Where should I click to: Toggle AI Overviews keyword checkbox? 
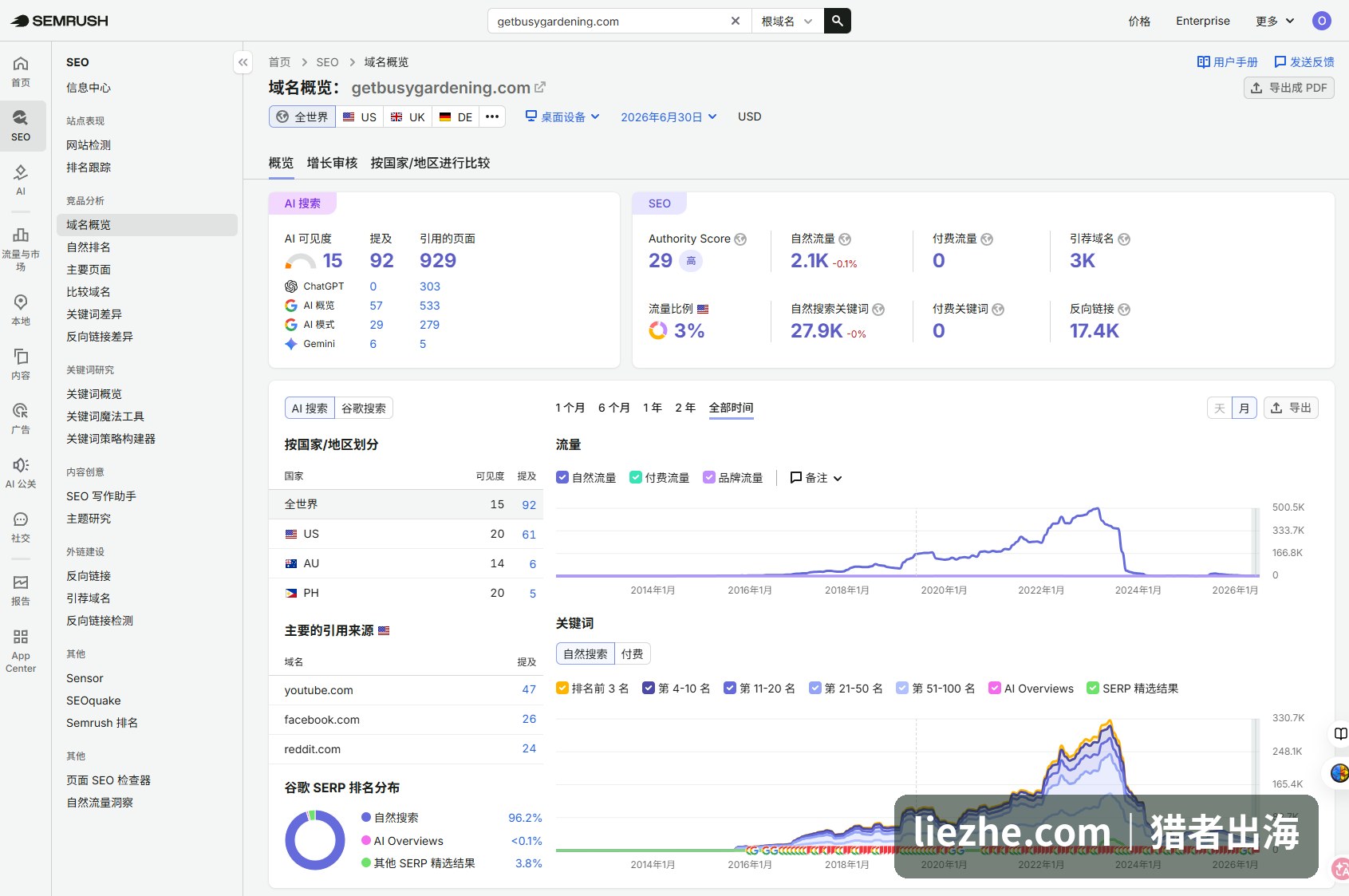pyautogui.click(x=995, y=688)
